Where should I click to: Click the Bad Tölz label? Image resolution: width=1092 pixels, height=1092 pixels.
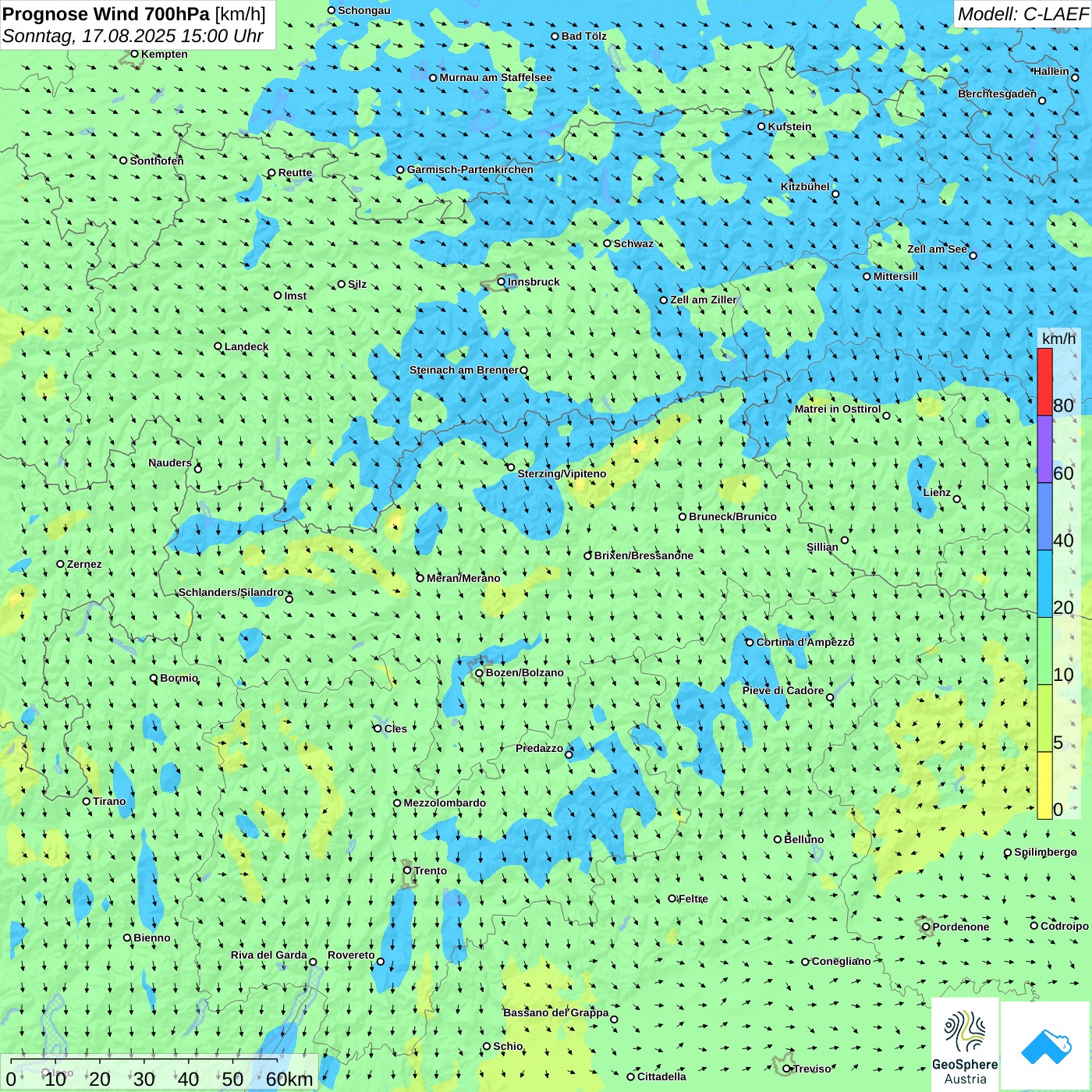(x=583, y=36)
